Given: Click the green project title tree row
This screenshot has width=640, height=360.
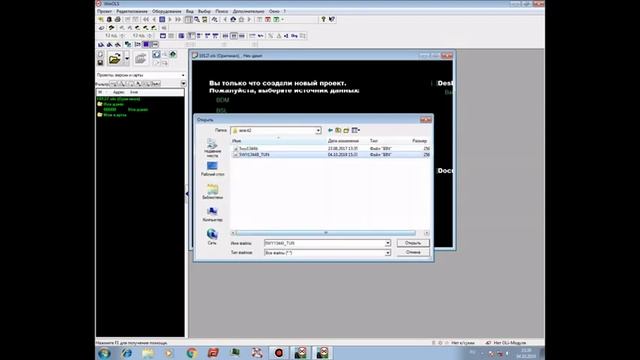Looking at the screenshot, I should click(x=118, y=99).
